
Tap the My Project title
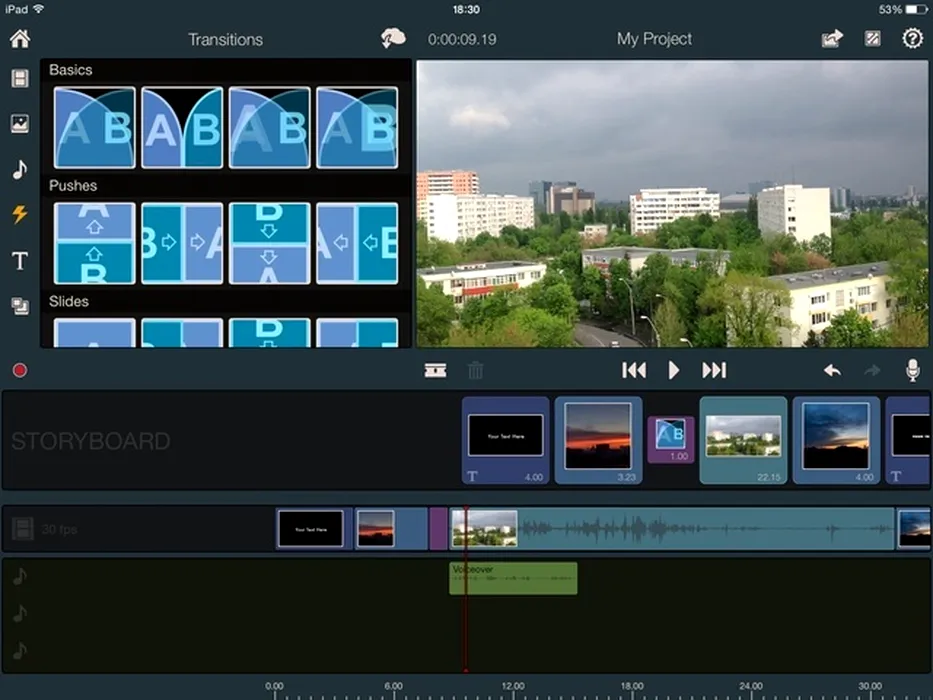click(654, 39)
